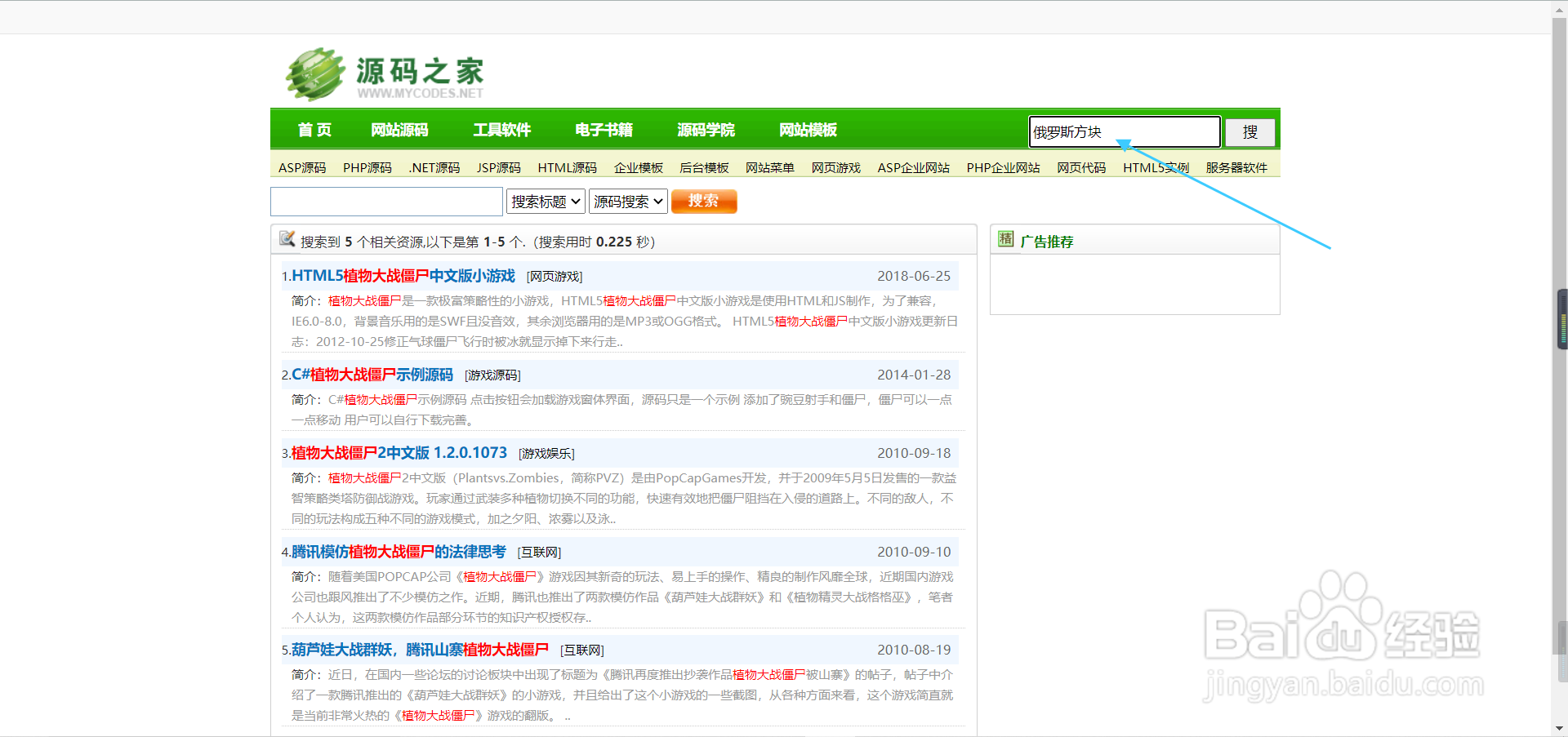The width and height of the screenshot is (1568, 737).
Task: Click the date 2010-09-10
Action: 914,552
